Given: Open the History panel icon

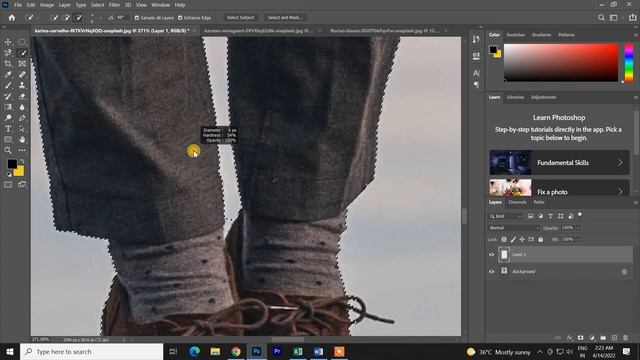Looking at the screenshot, I should (476, 39).
